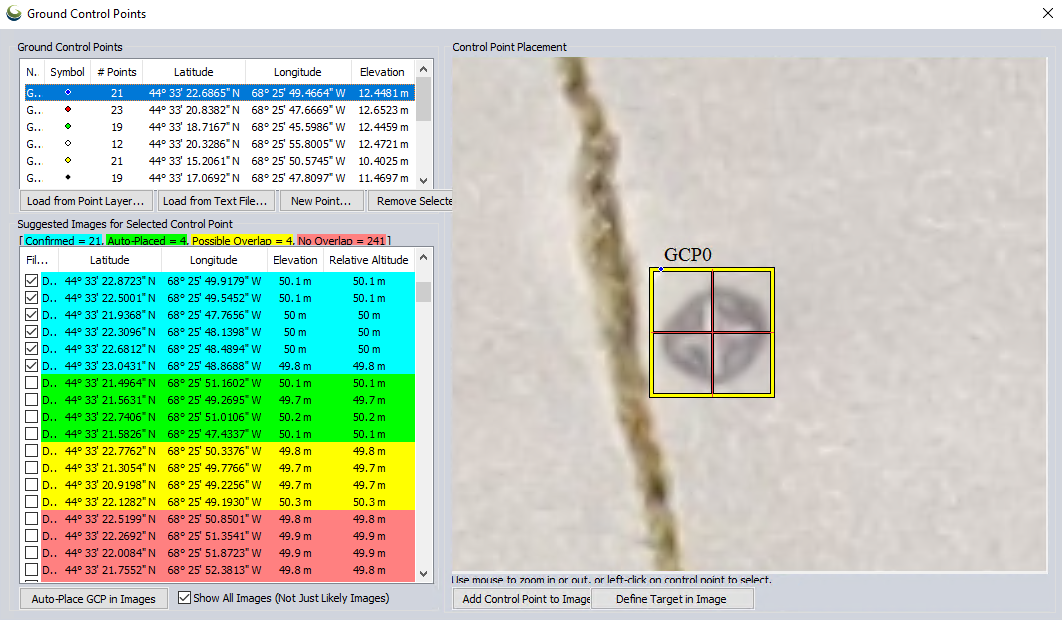1062x620 pixels.
Task: Check the image at latitude 44° 33' 21.3054" N
Action: click(31, 468)
